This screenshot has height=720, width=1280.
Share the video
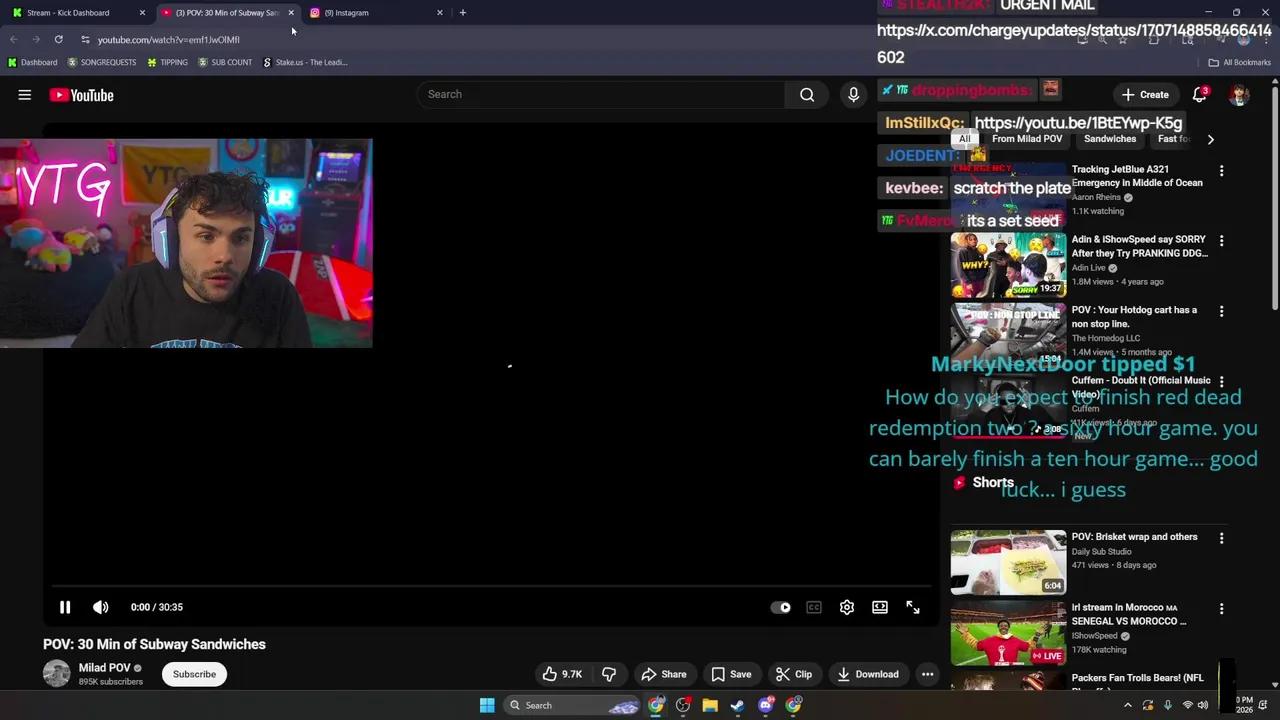coord(664,674)
